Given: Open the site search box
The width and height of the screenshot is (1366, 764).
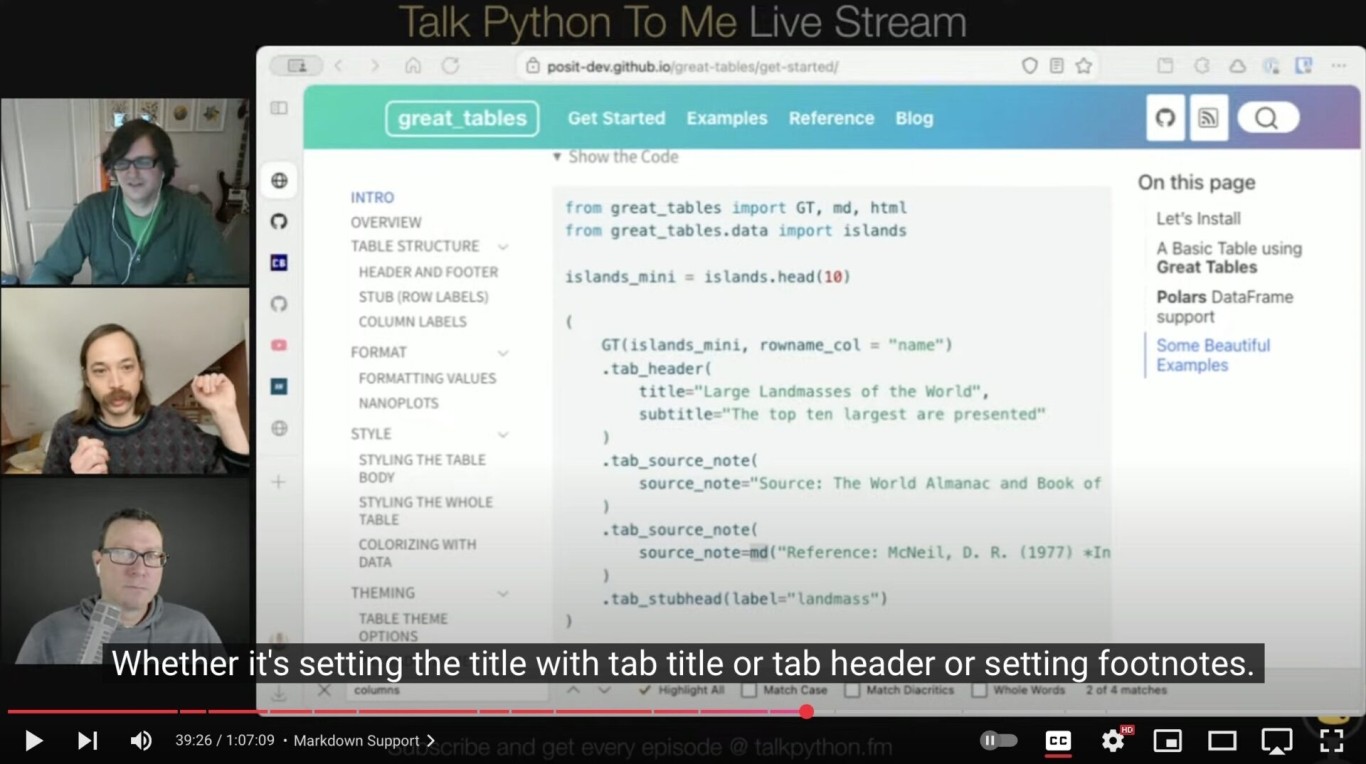Looking at the screenshot, I should (1268, 118).
